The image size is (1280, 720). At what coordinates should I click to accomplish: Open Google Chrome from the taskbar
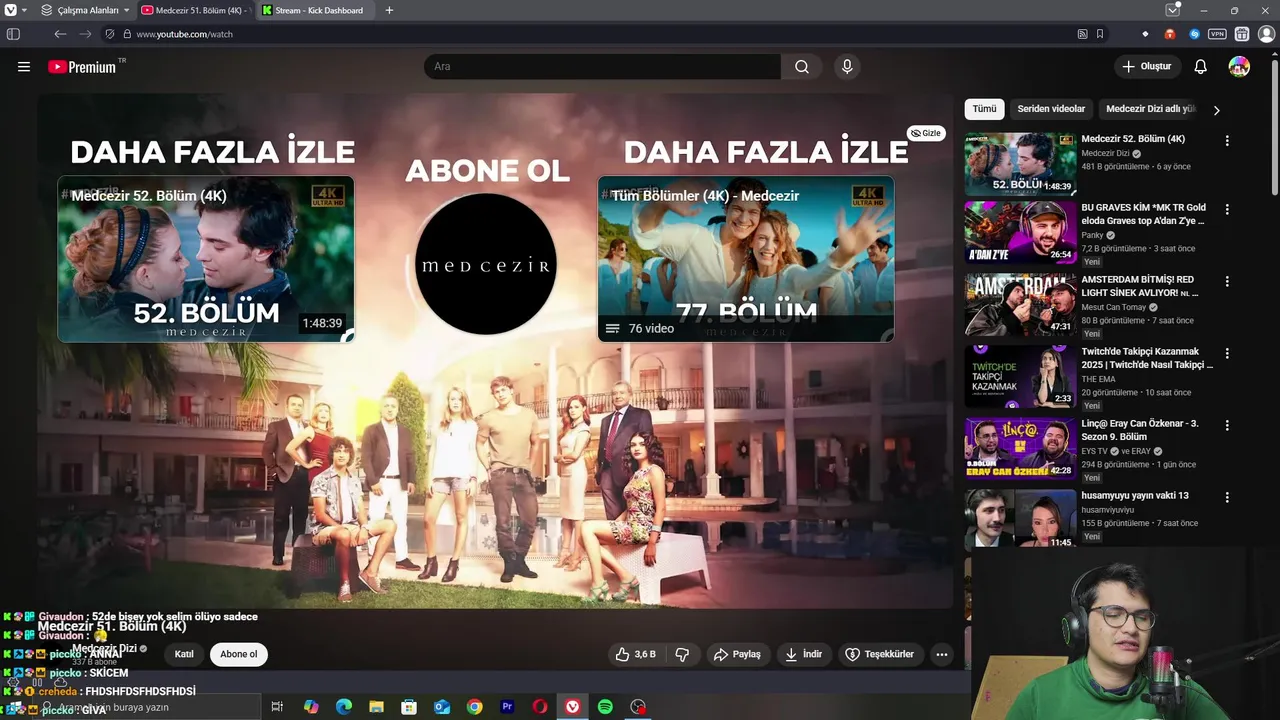point(474,707)
